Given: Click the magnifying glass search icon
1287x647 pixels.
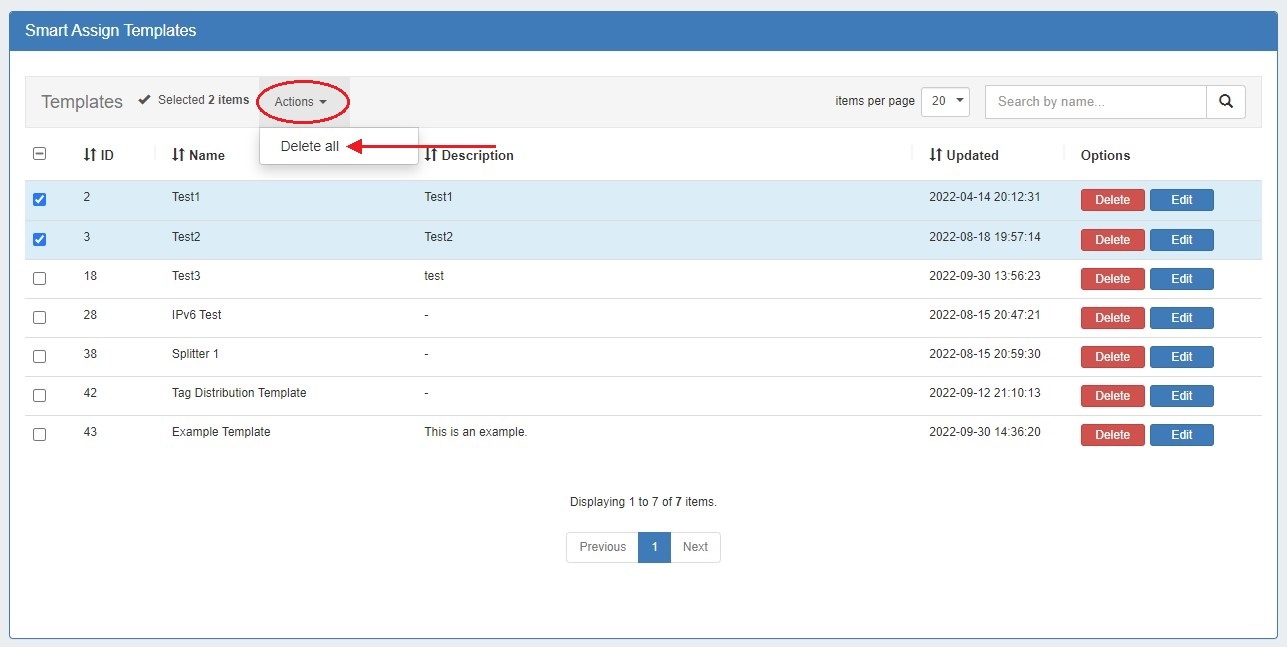Looking at the screenshot, I should (1225, 101).
